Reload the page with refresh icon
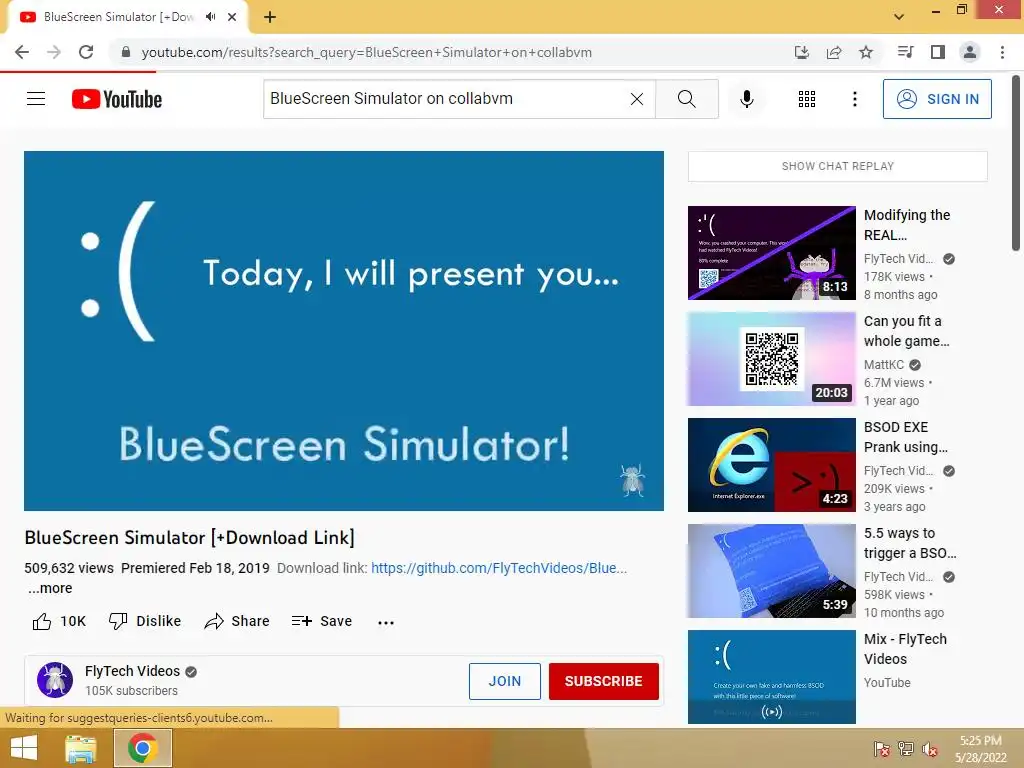 pos(86,52)
